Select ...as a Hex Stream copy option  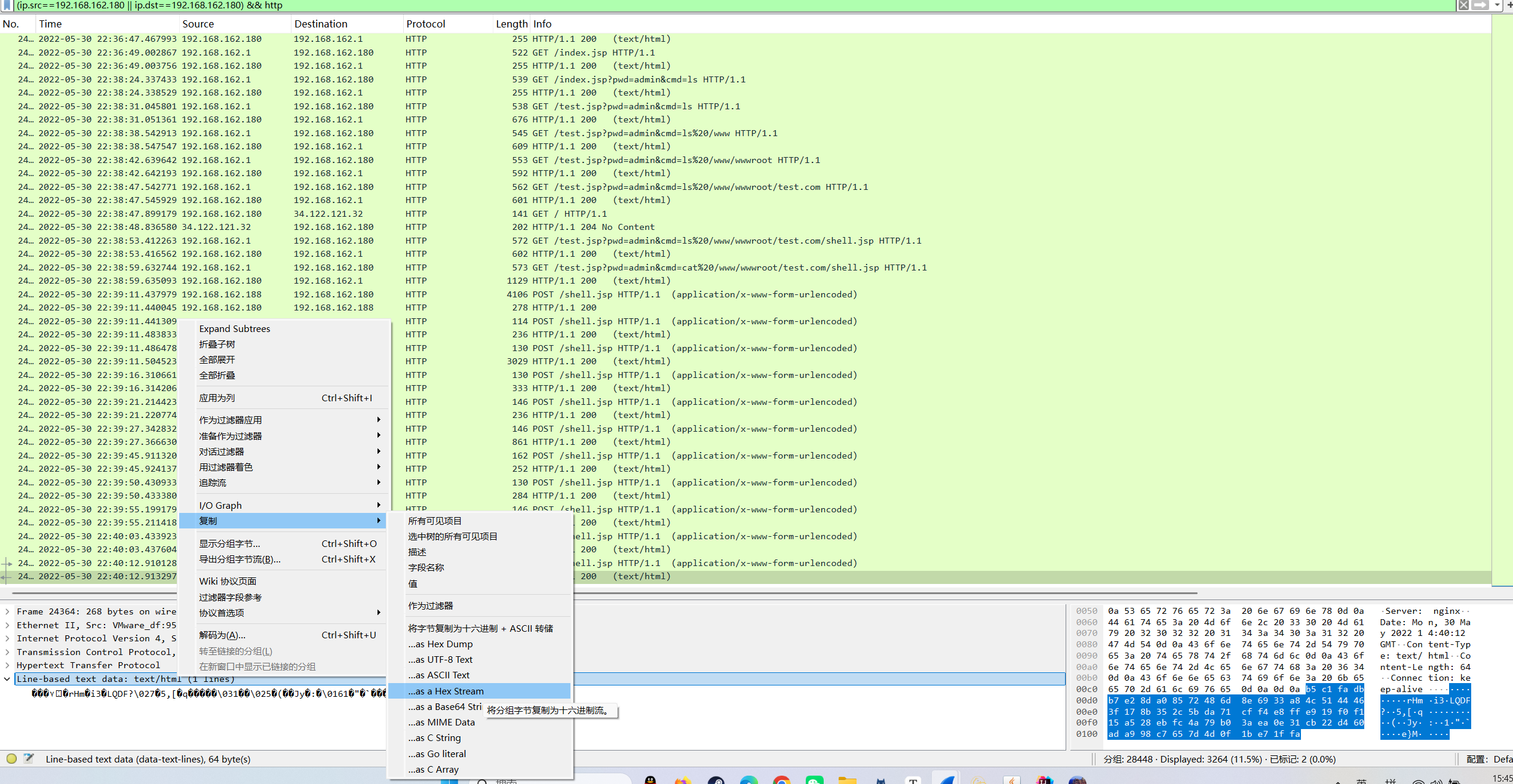(x=480, y=691)
